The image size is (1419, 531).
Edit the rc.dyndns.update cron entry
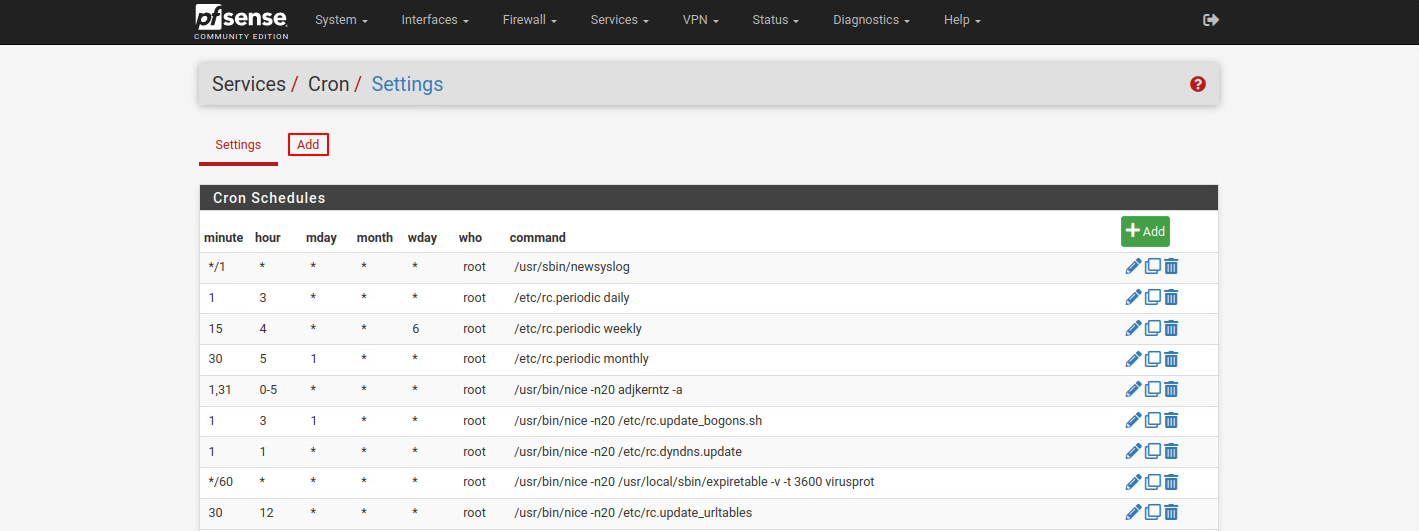pyautogui.click(x=1133, y=451)
